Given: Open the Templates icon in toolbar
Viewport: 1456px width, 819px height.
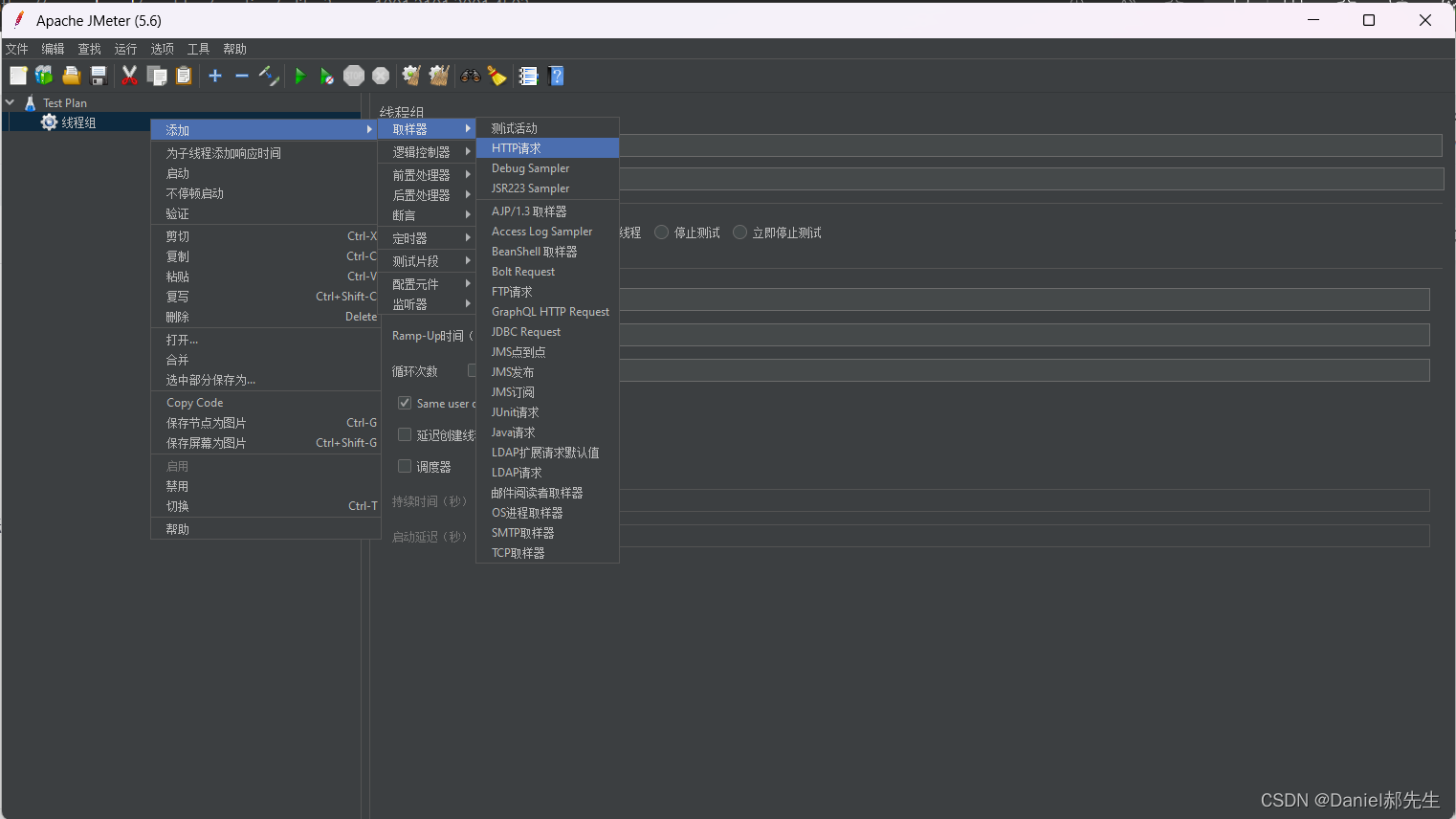Looking at the screenshot, I should 44,76.
